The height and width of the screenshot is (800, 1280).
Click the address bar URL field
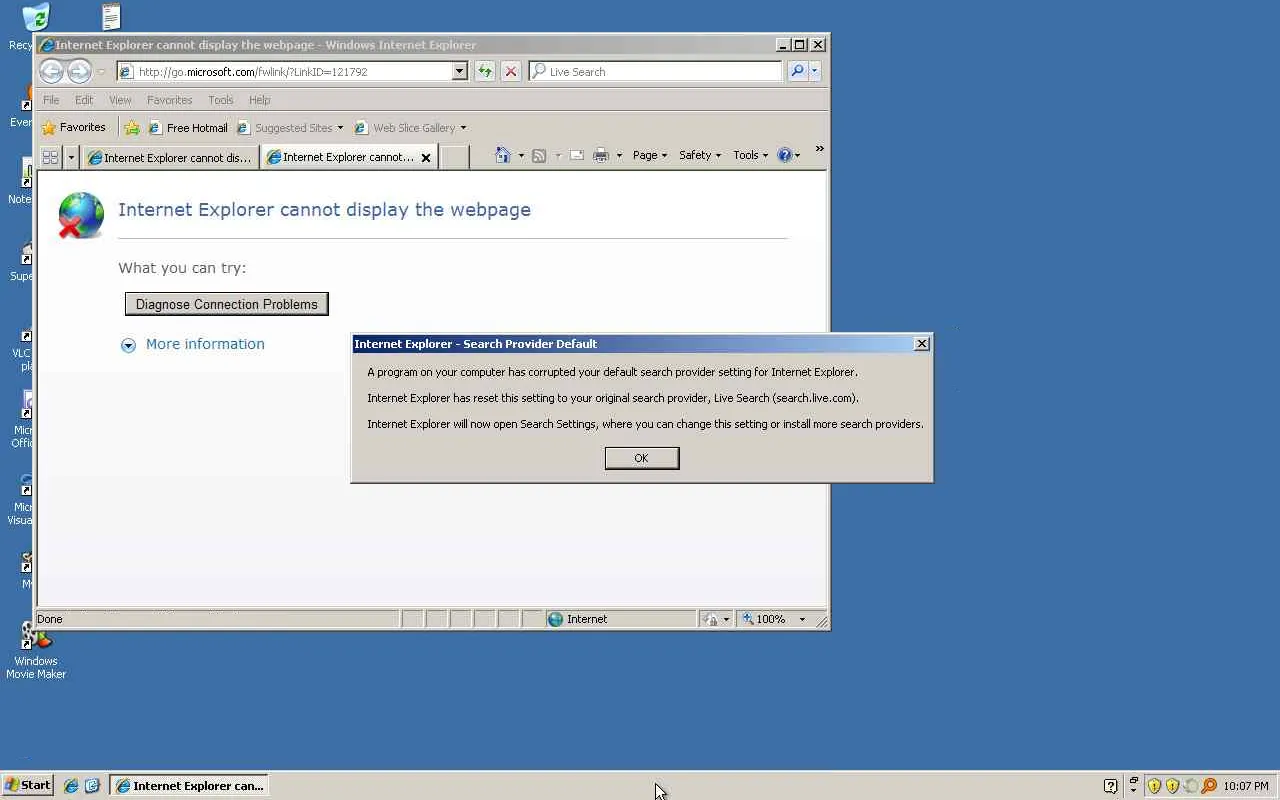click(293, 71)
